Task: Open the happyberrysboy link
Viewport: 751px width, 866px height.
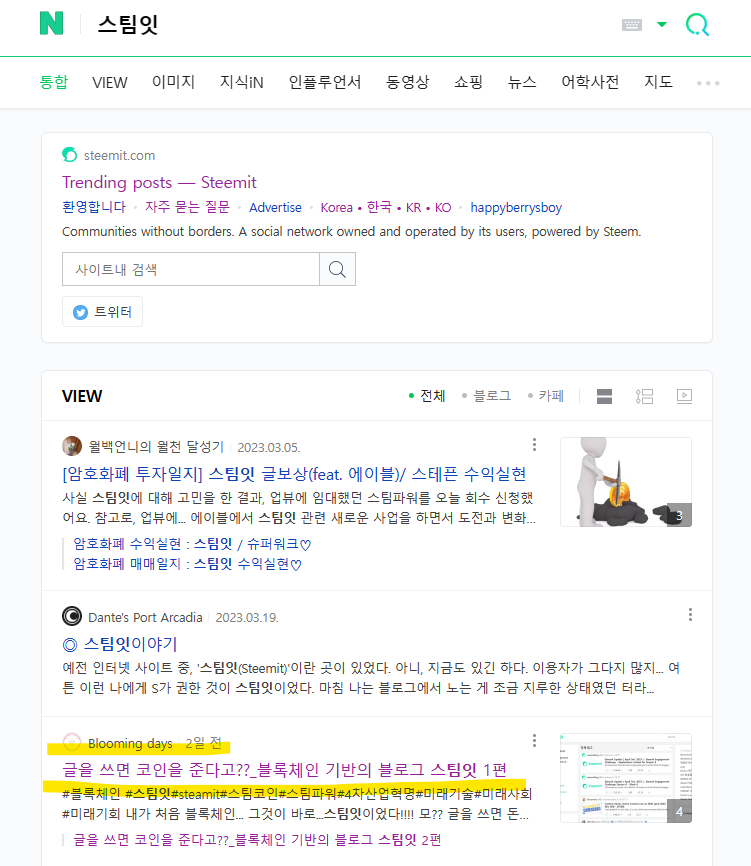Action: [x=516, y=208]
